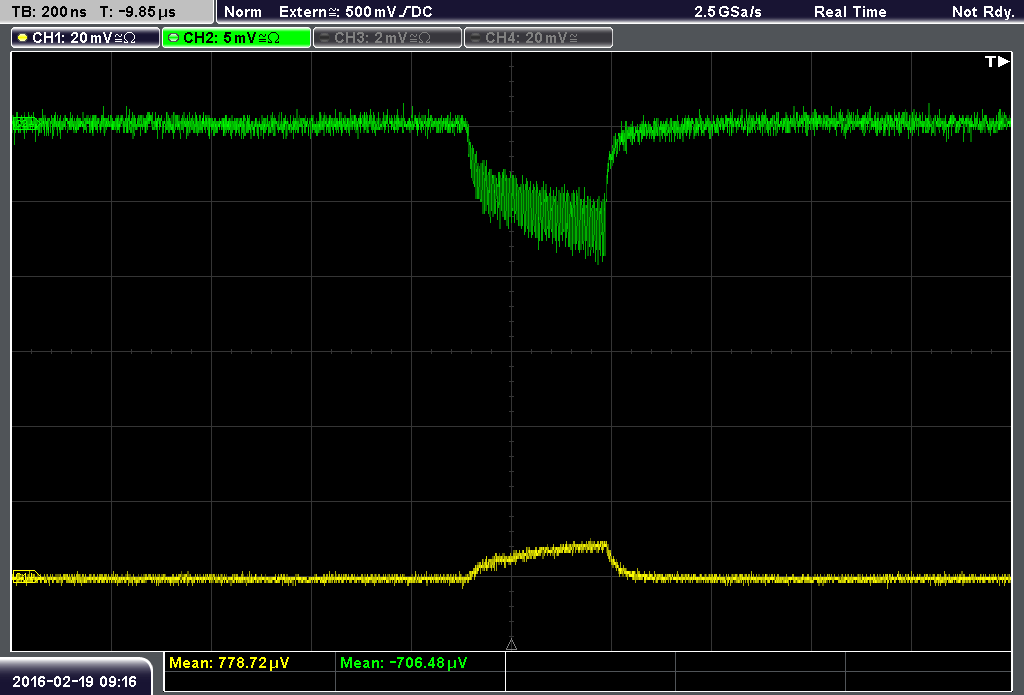
Task: Click the yellow CH1 indicator dot
Action: click(x=23, y=38)
